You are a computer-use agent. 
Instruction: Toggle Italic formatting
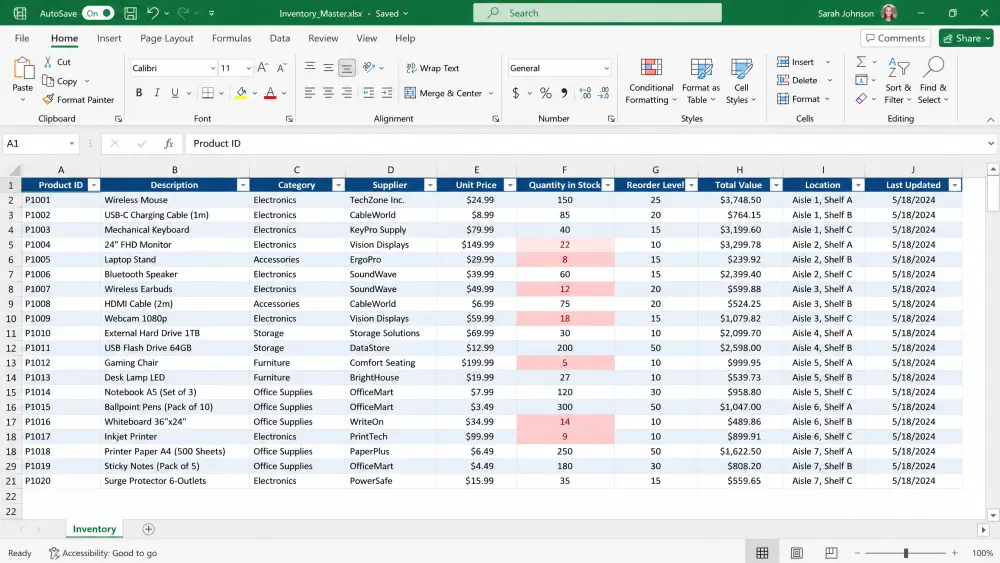(x=157, y=93)
